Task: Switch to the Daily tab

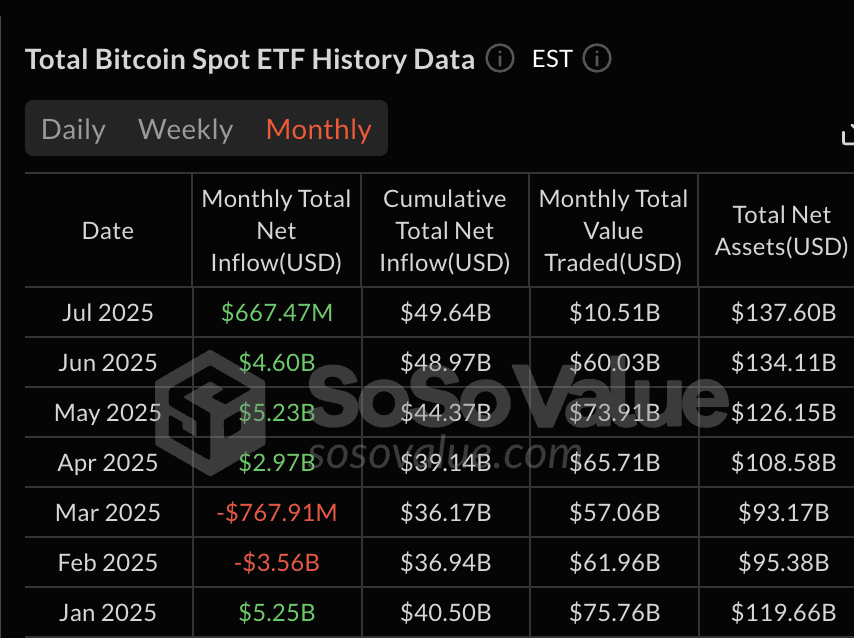Action: point(74,130)
